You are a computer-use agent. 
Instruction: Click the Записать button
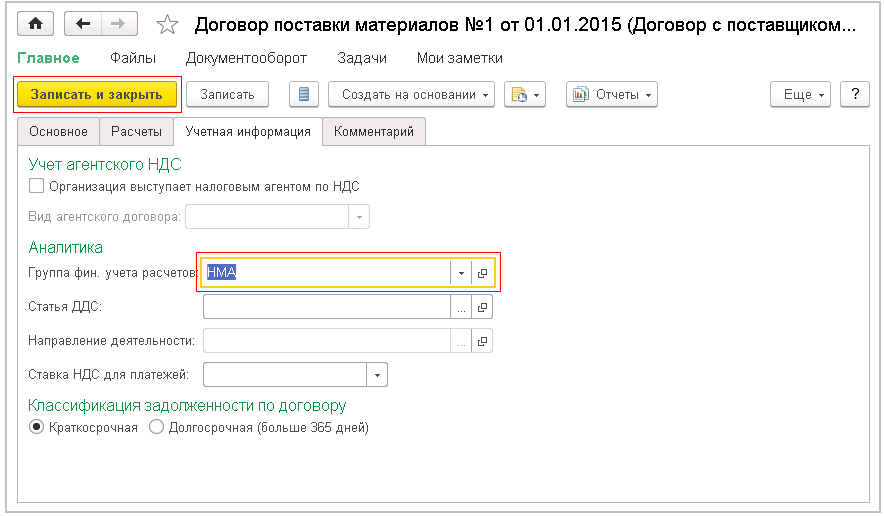point(227,94)
